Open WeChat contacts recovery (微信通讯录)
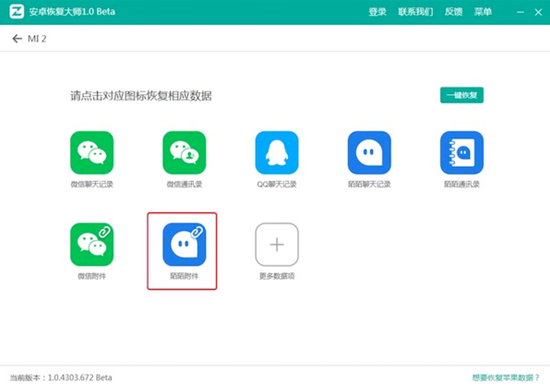Viewport: 550px width, 388px height. tap(184, 153)
